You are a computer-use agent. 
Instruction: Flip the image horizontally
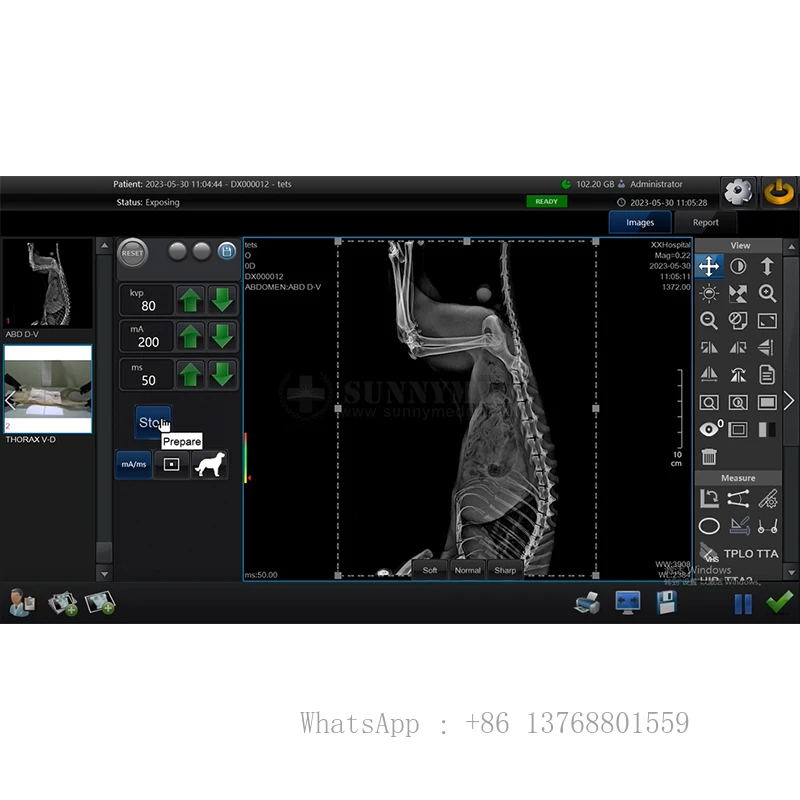(x=709, y=374)
